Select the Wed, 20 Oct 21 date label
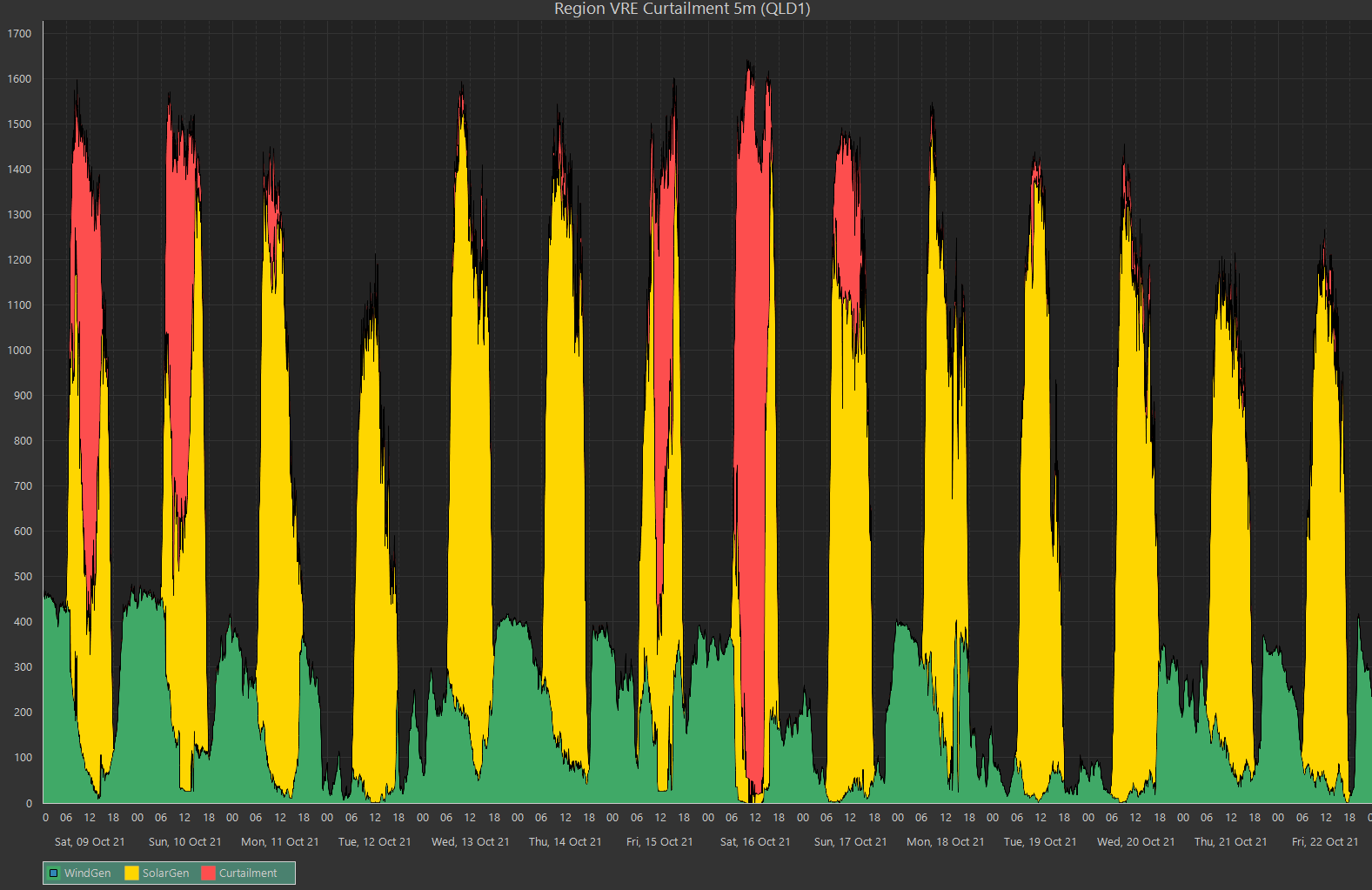The width and height of the screenshot is (1372, 890). [x=1135, y=841]
